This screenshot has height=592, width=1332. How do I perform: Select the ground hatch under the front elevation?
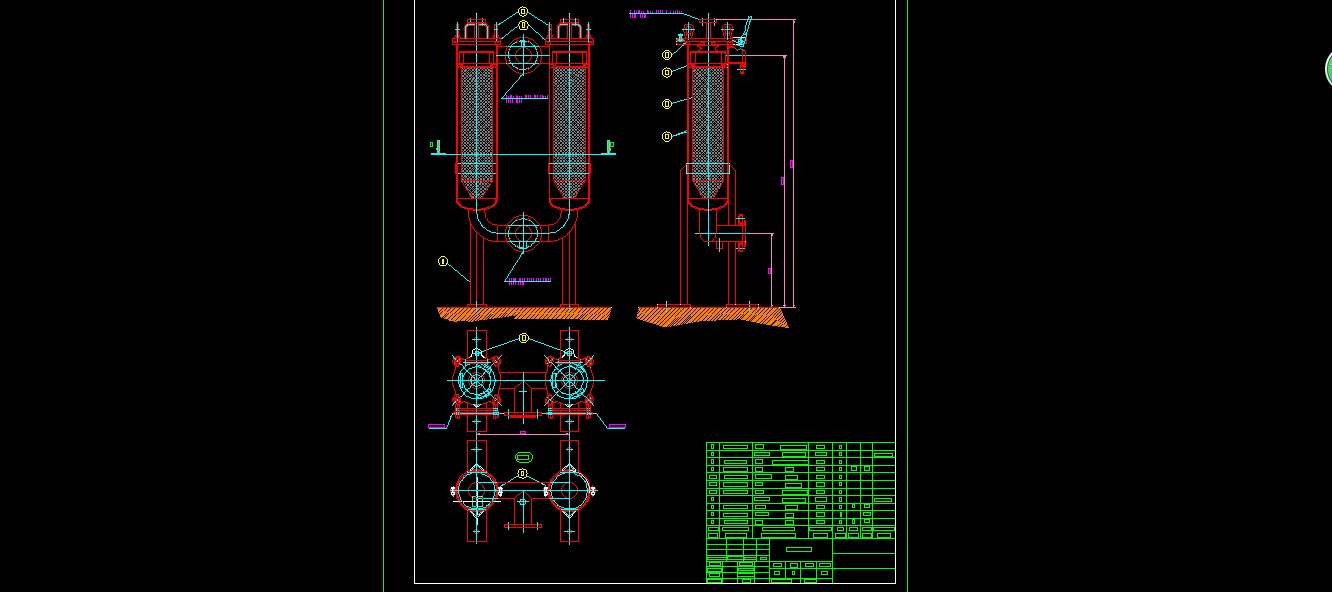click(x=525, y=313)
